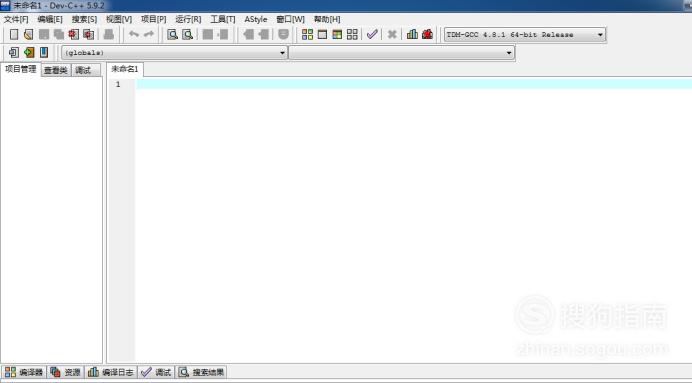Switch to the 查看类 tab
The width and height of the screenshot is (692, 383).
click(56, 70)
